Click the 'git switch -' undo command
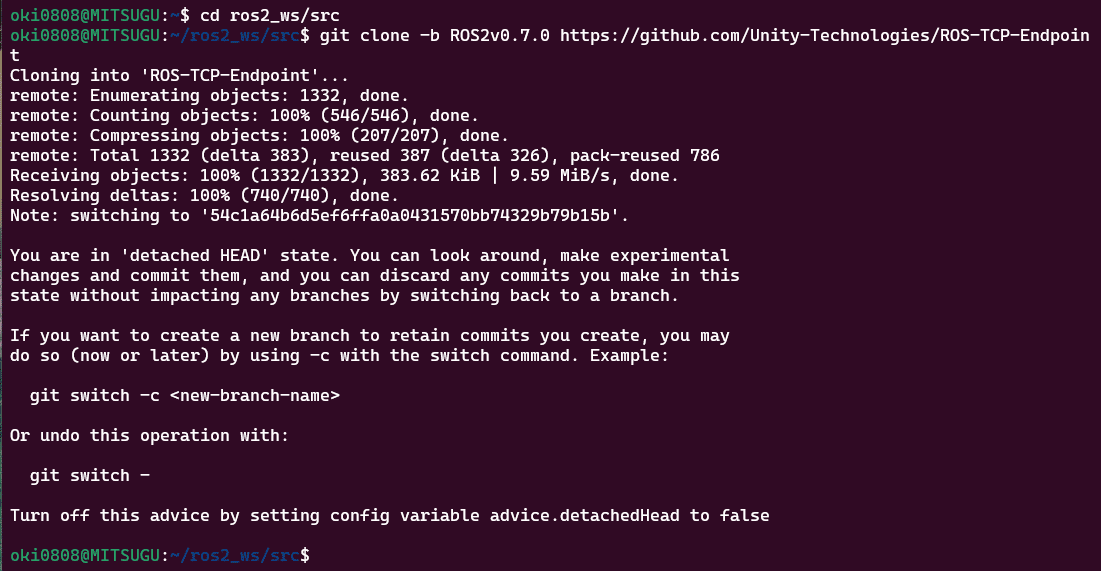Screen dimensions: 1101x571 90,475
